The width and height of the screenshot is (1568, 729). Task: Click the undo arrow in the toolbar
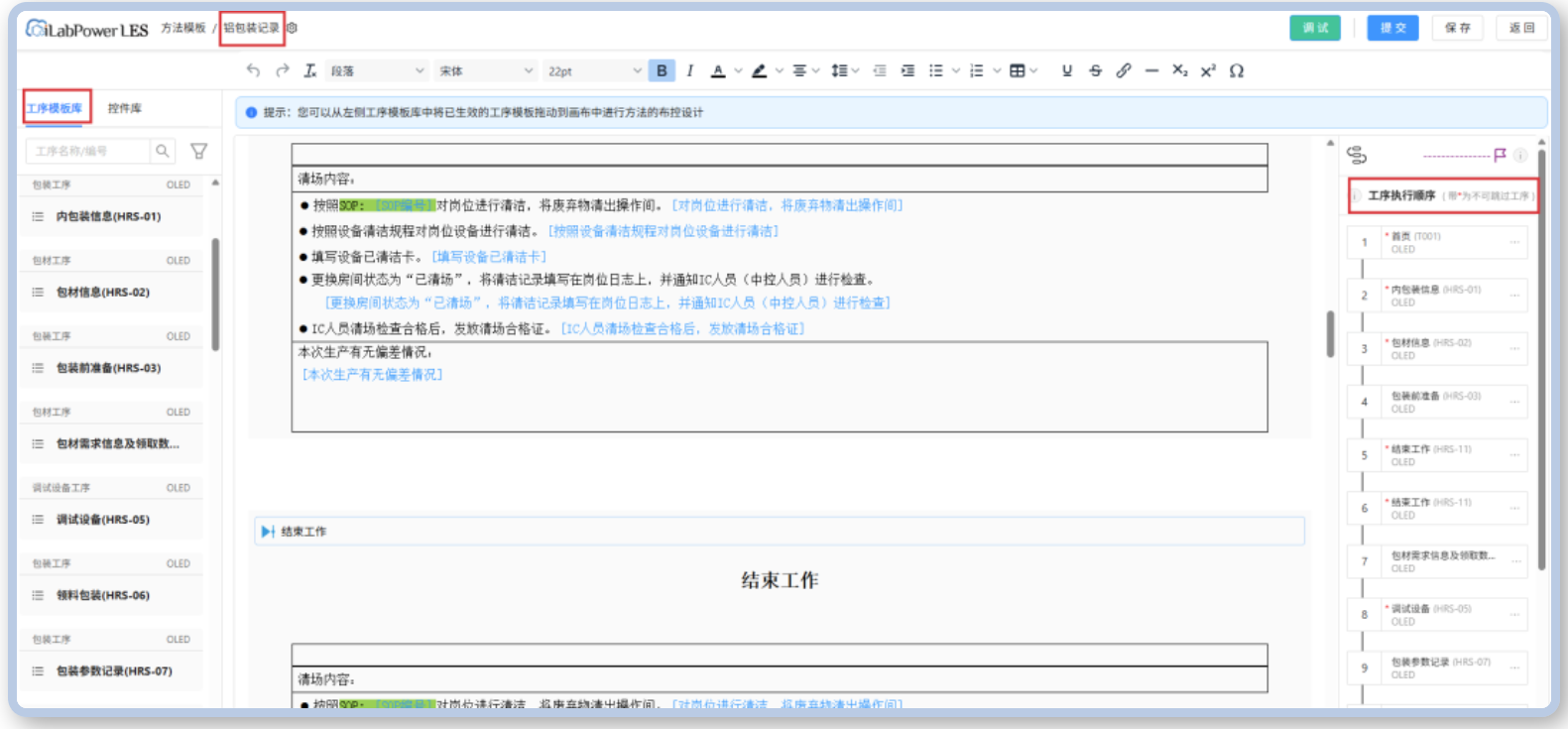[x=253, y=70]
